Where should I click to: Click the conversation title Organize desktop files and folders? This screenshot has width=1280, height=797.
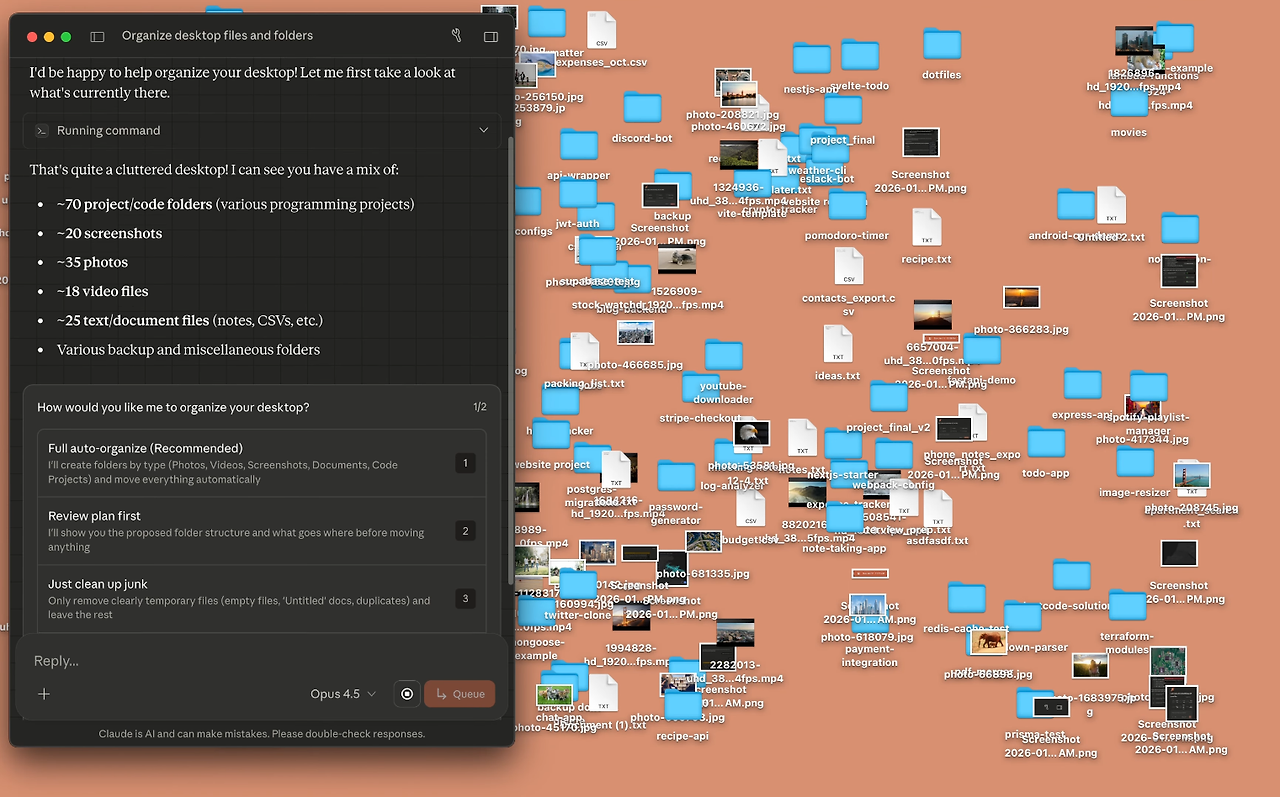tap(217, 36)
